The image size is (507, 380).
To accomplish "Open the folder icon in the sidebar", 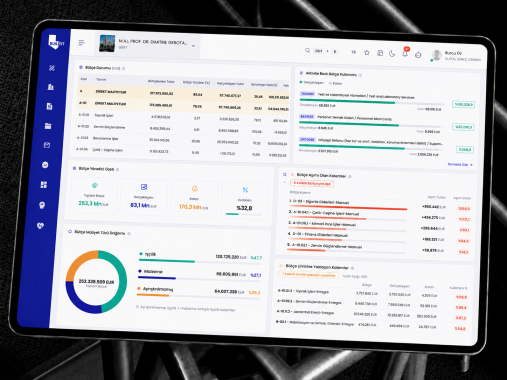I will click(48, 126).
